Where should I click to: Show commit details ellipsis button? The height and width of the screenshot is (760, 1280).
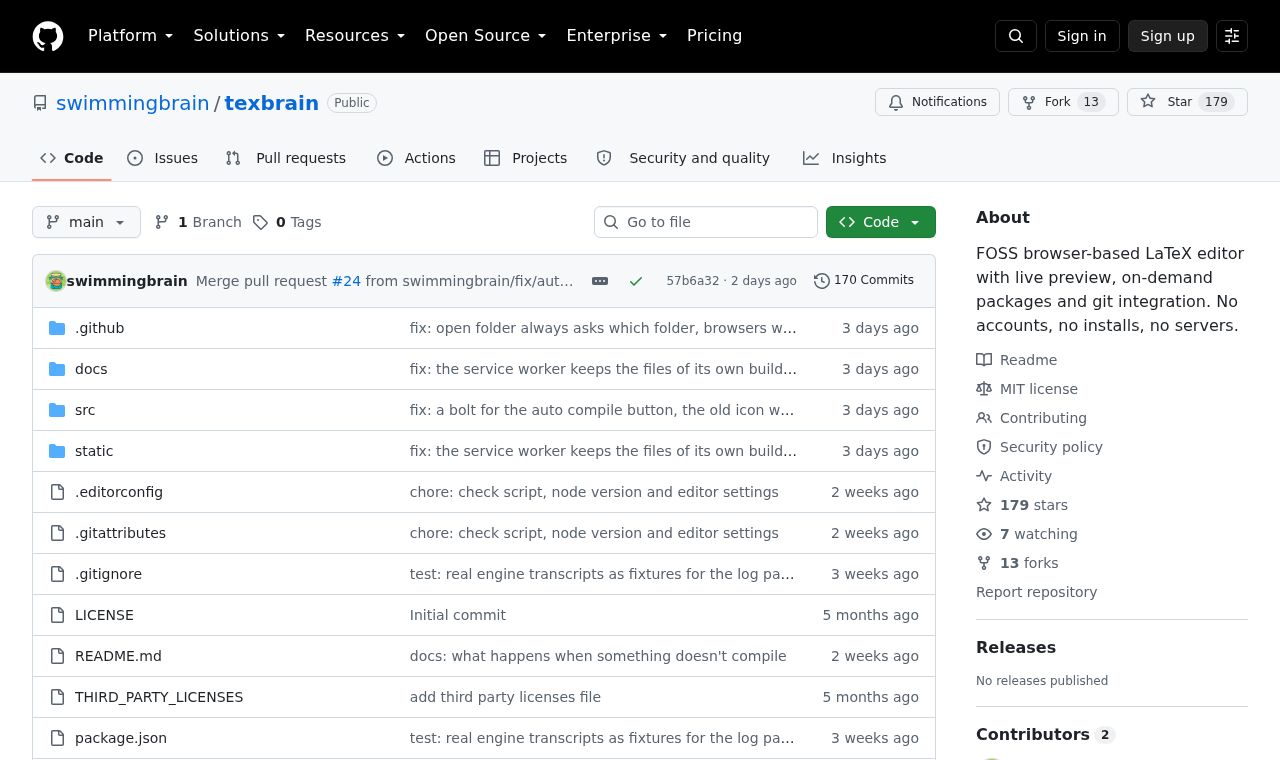600,281
